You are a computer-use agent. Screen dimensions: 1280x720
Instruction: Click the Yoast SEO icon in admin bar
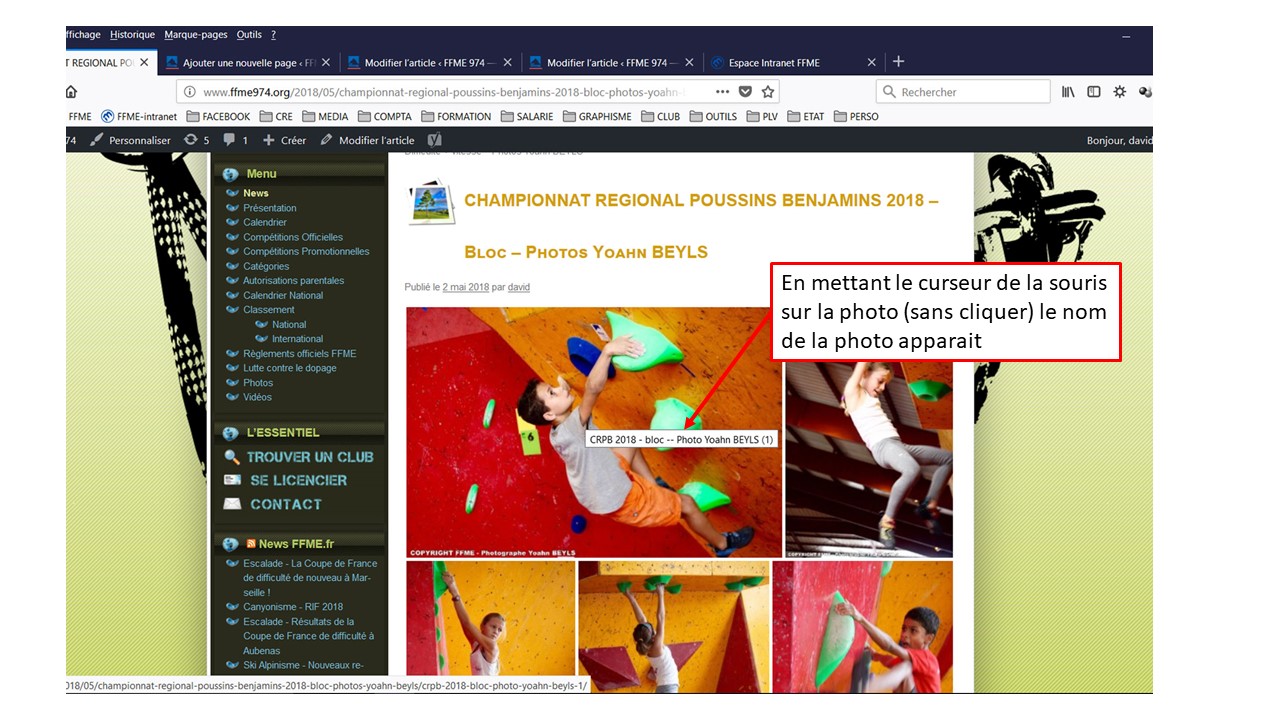434,140
